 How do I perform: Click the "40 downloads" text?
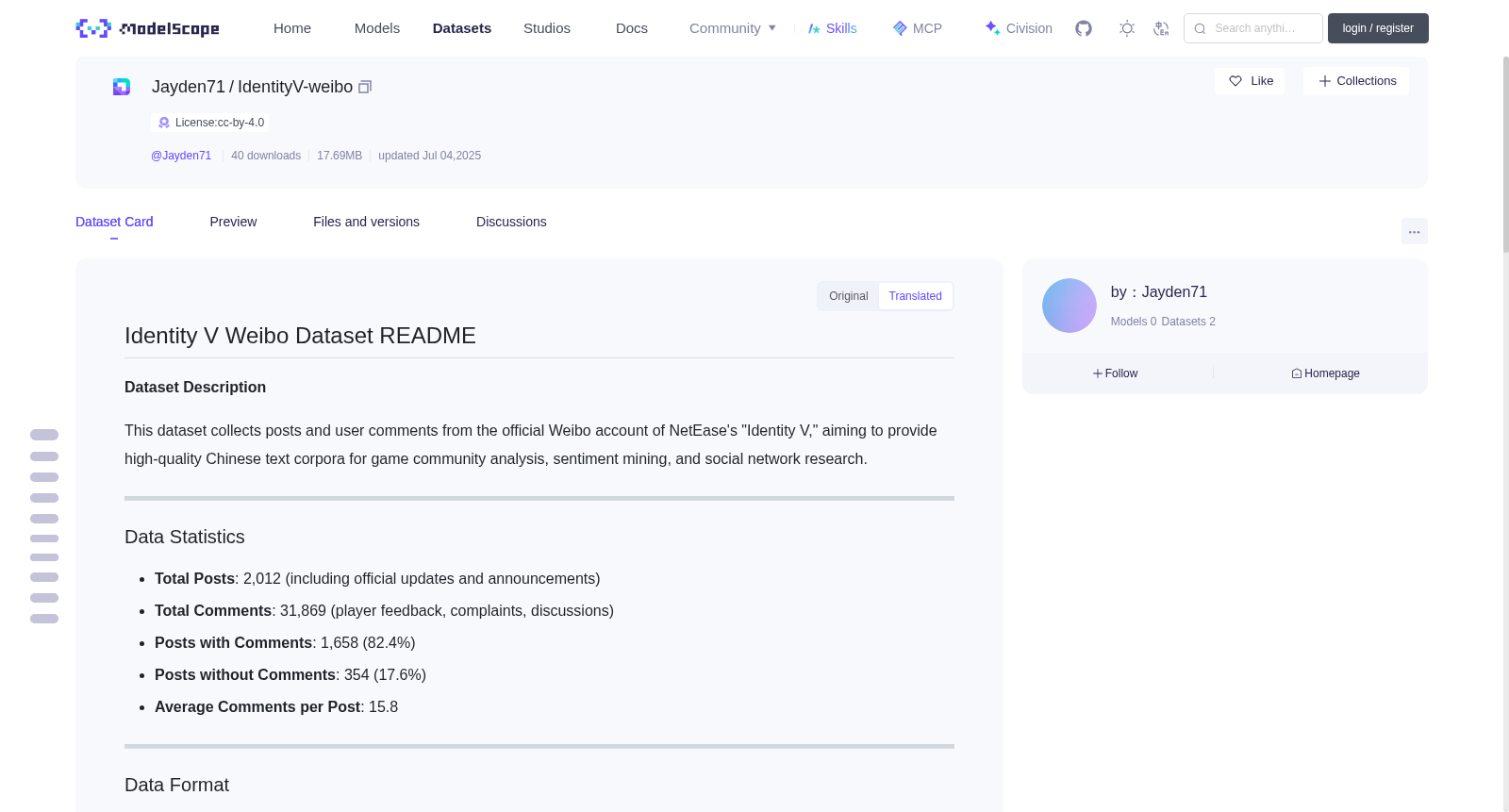(x=266, y=156)
